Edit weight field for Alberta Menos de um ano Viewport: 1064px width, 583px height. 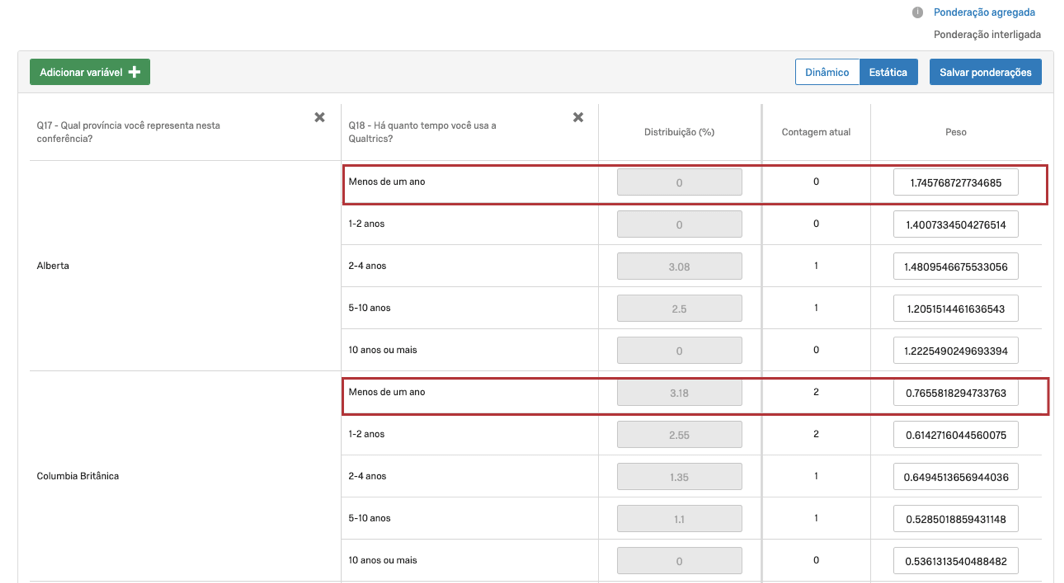tap(955, 183)
